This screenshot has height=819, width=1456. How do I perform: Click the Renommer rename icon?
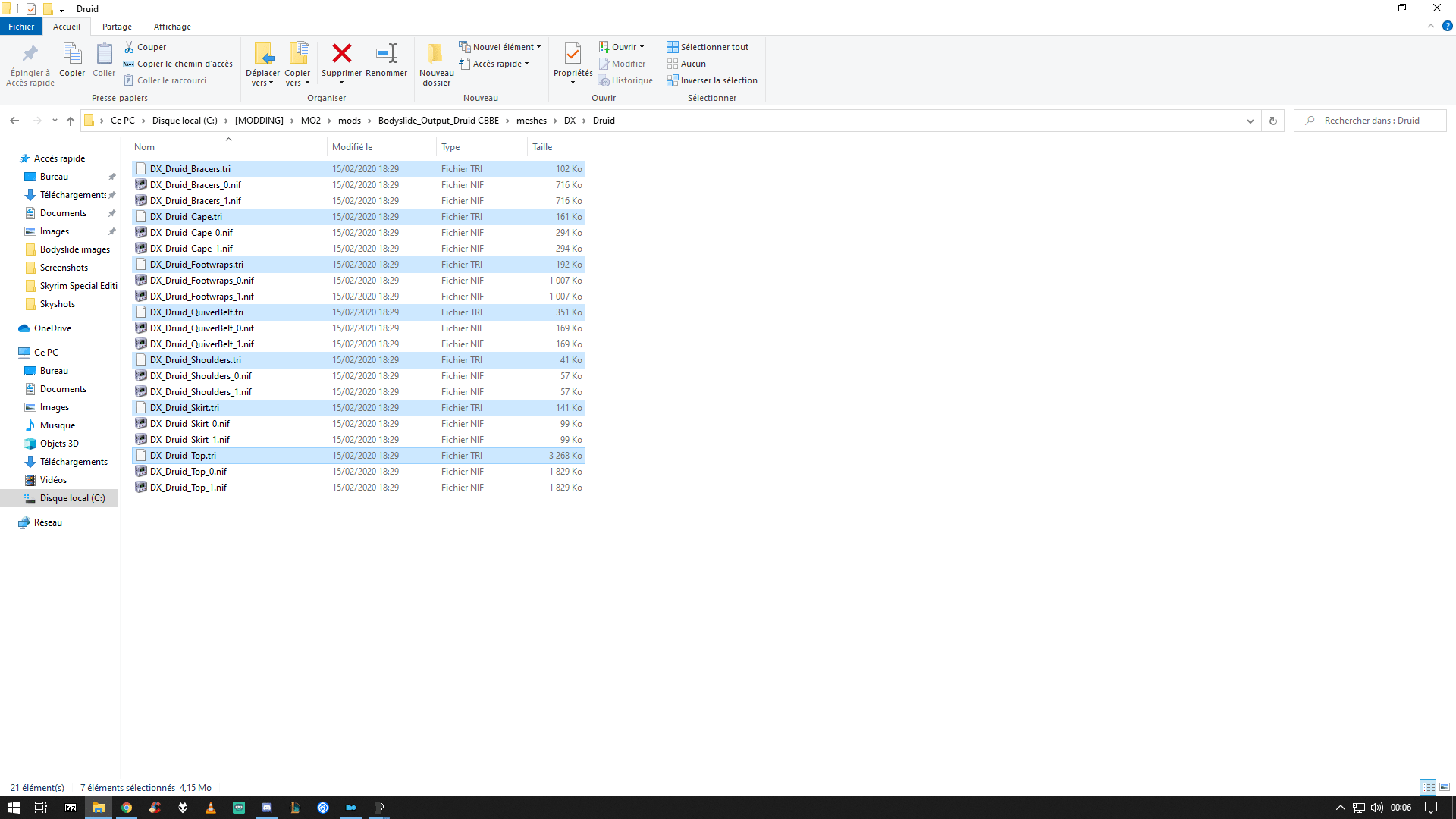tap(386, 54)
